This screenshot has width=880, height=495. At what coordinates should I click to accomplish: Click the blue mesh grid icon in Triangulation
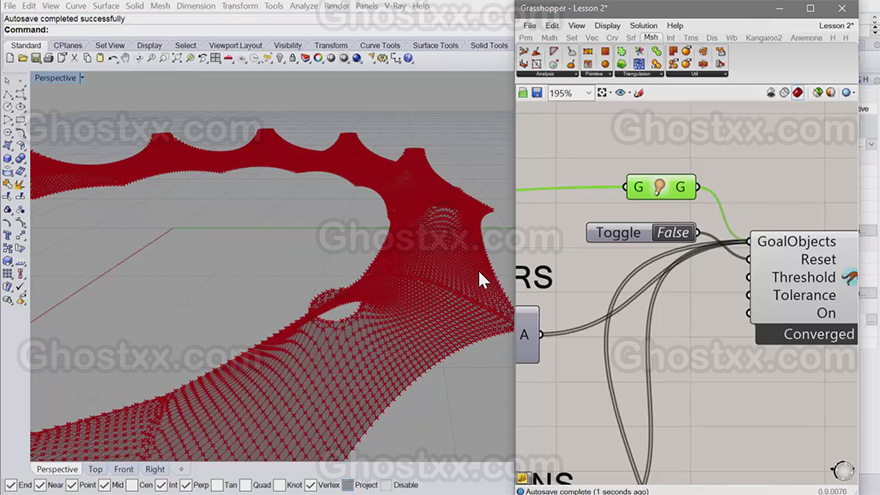pyautogui.click(x=639, y=63)
